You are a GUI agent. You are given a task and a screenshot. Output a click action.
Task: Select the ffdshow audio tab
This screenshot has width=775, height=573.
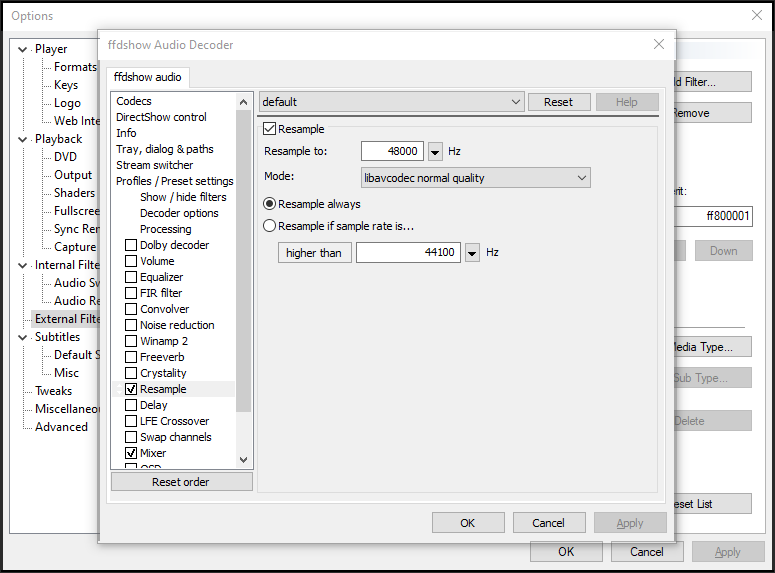click(147, 77)
